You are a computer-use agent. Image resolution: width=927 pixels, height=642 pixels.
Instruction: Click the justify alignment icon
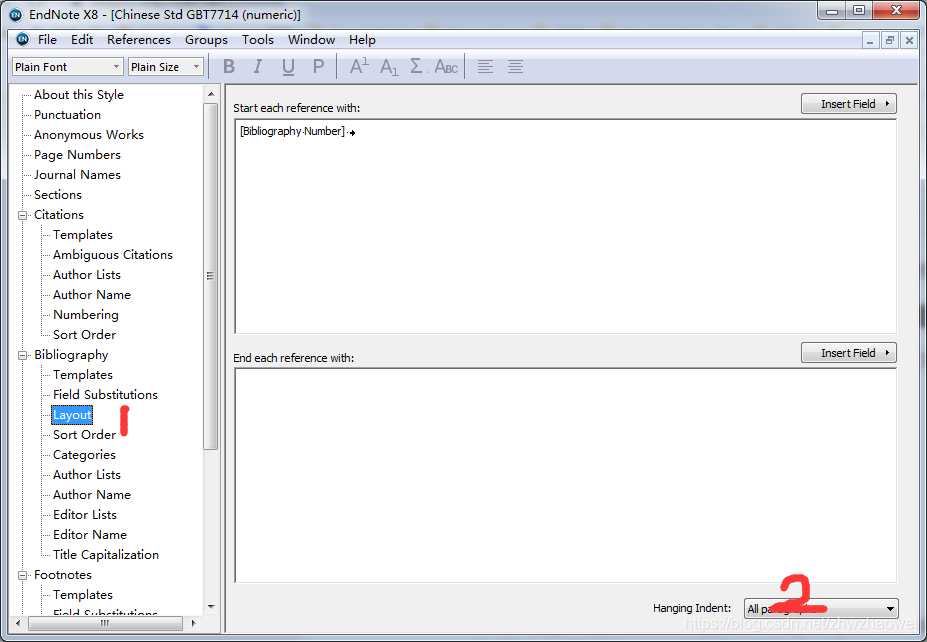[x=516, y=66]
